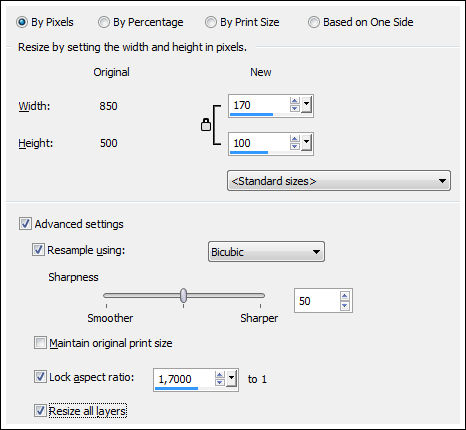Click the new Height input field

[x=259, y=143]
